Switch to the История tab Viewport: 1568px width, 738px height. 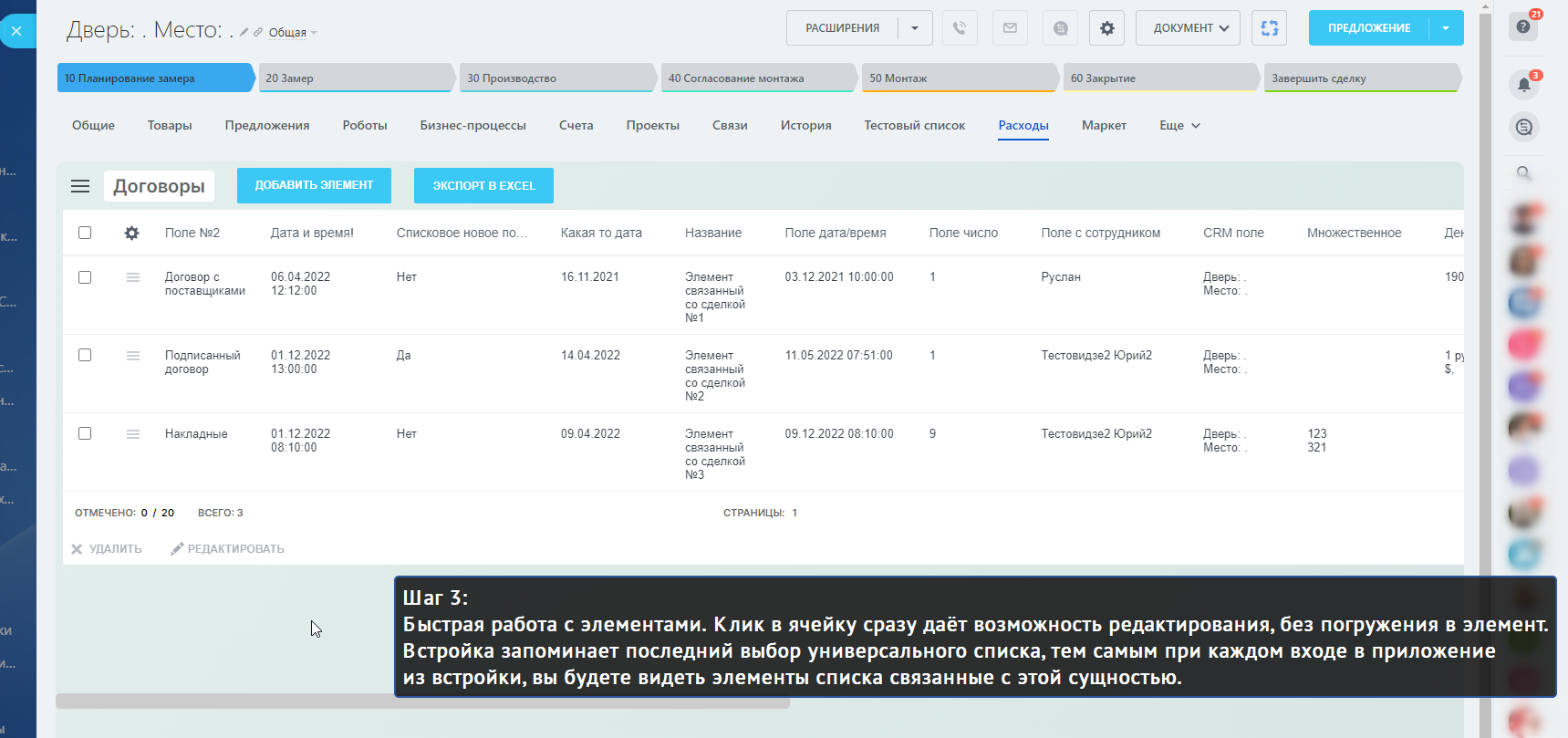805,126
